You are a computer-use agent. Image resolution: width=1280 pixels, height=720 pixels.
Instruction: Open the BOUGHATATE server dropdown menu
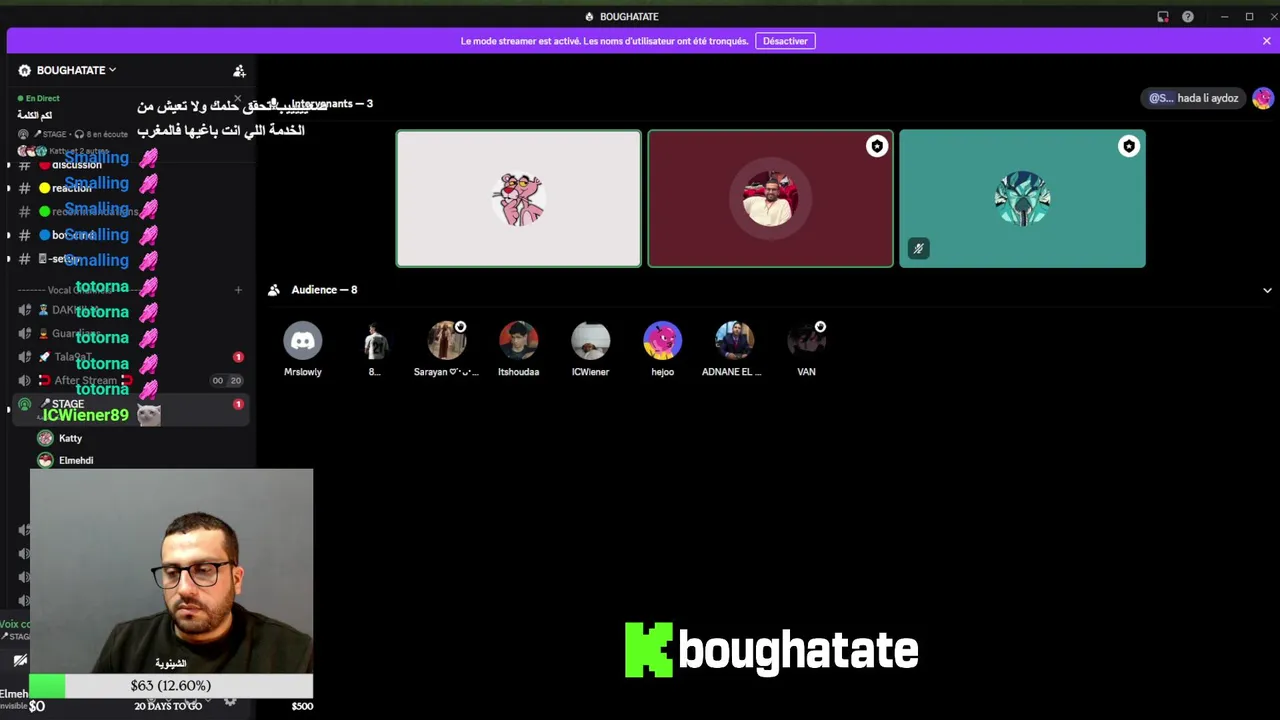68,70
